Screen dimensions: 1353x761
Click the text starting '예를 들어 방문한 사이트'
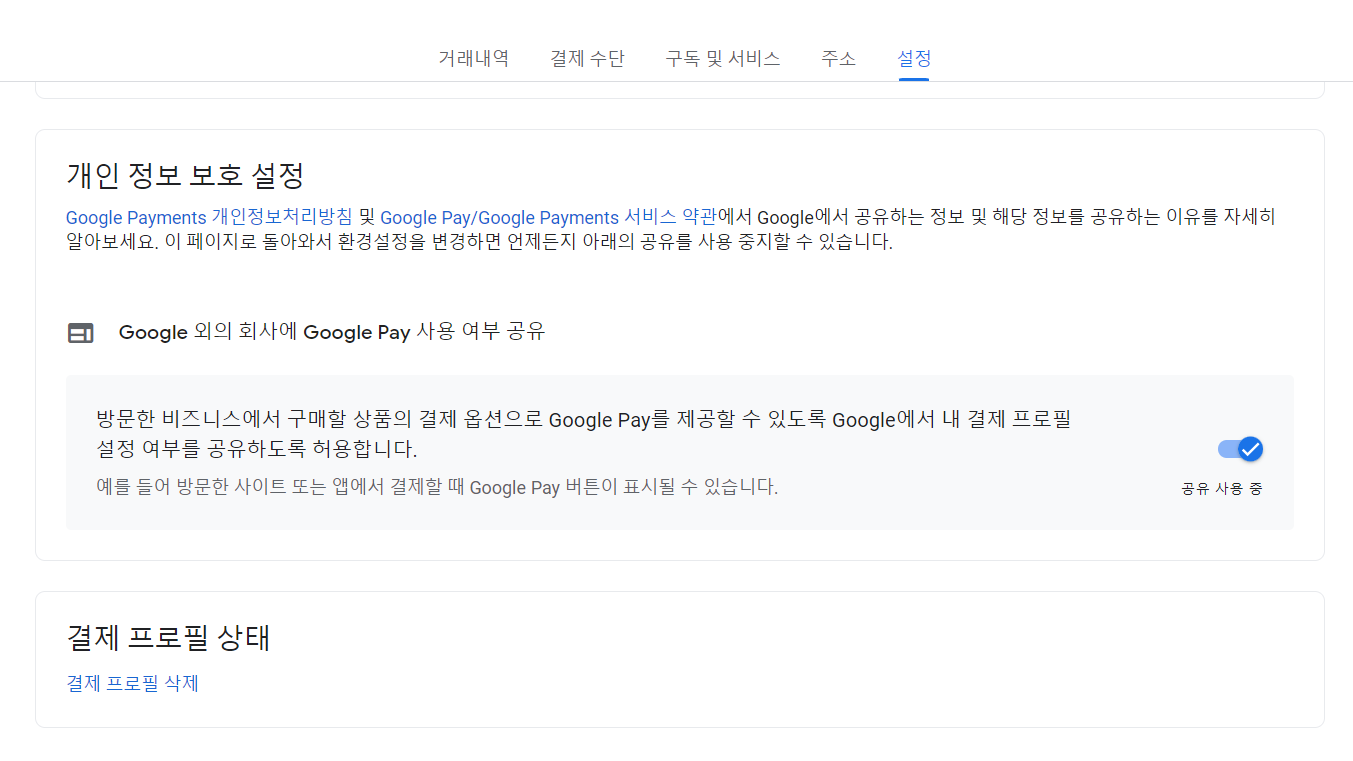pyautogui.click(x=437, y=487)
